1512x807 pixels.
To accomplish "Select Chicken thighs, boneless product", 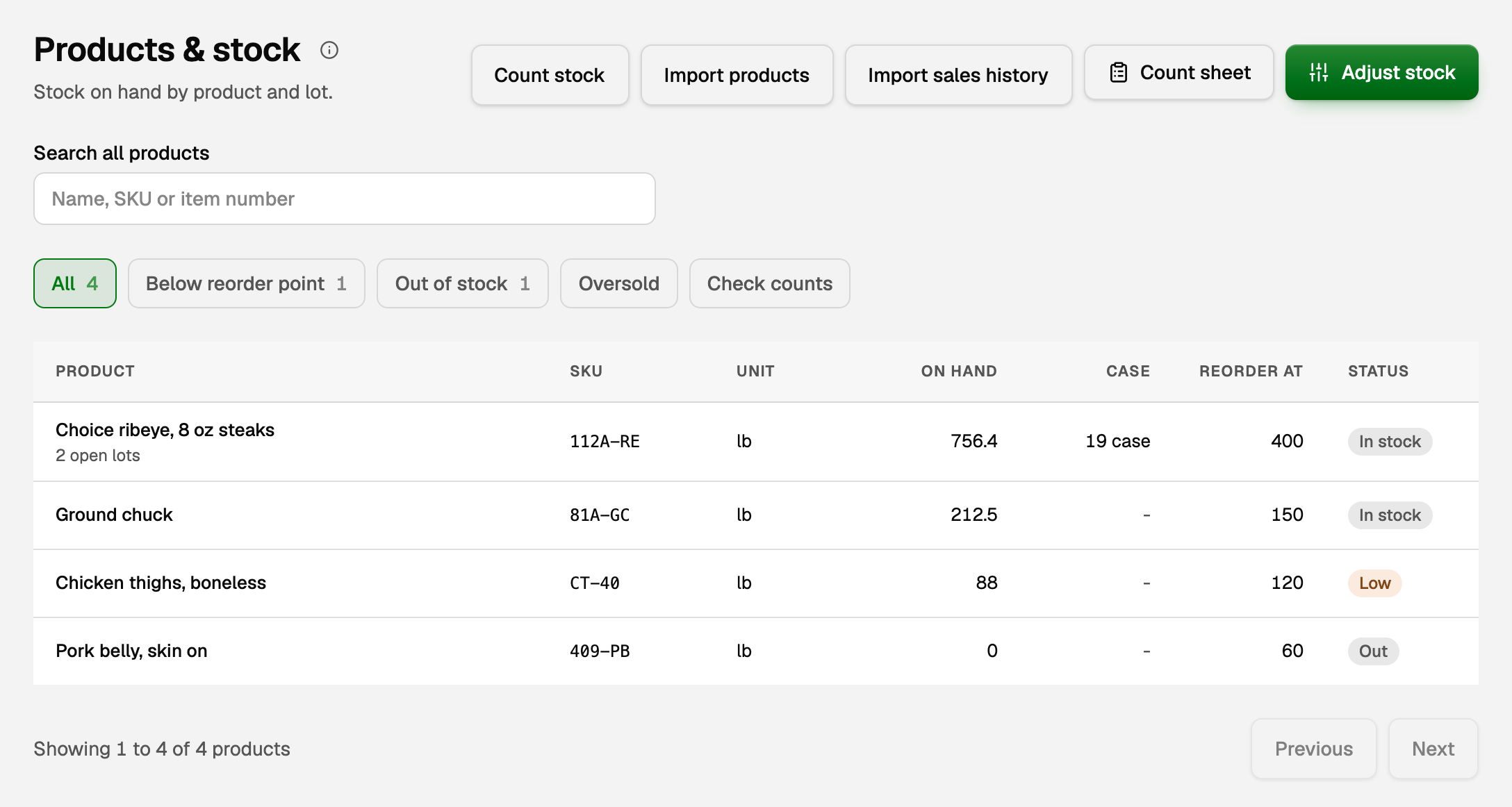I will click(161, 583).
